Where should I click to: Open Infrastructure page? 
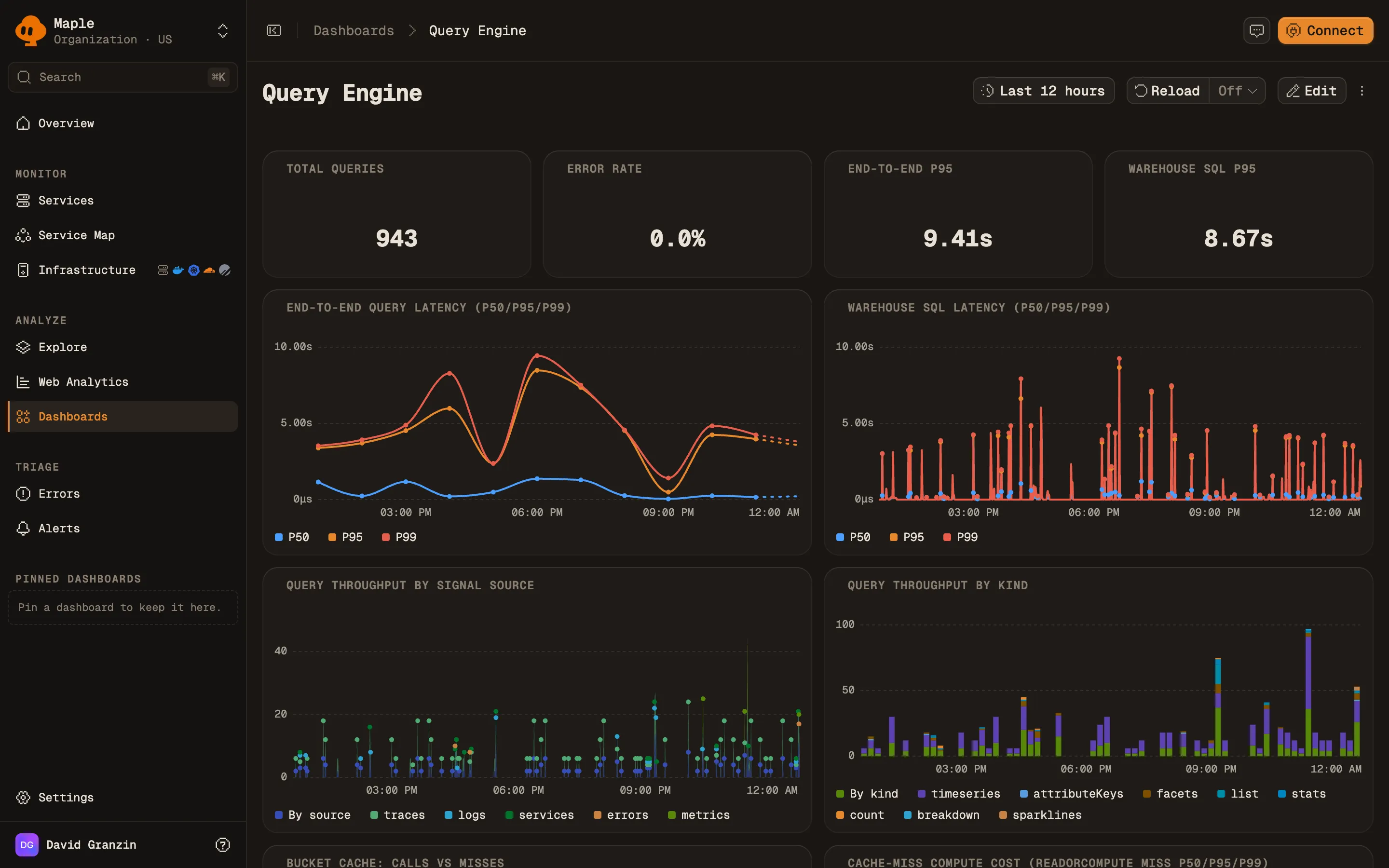(123, 270)
